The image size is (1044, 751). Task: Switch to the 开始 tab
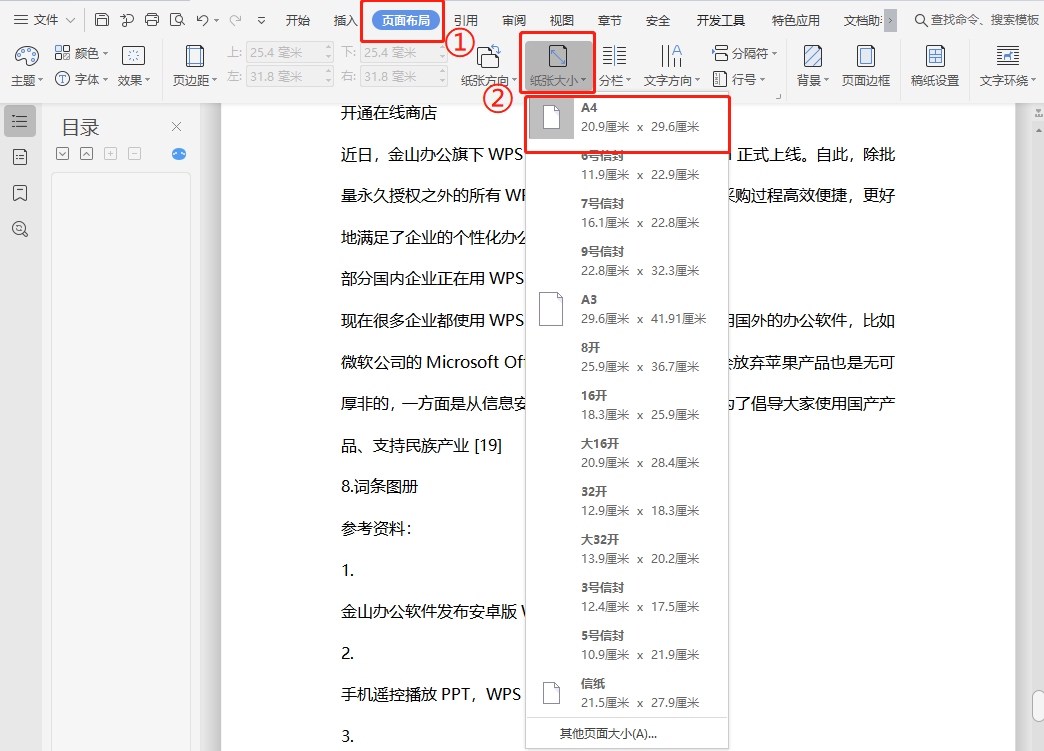tap(298, 21)
